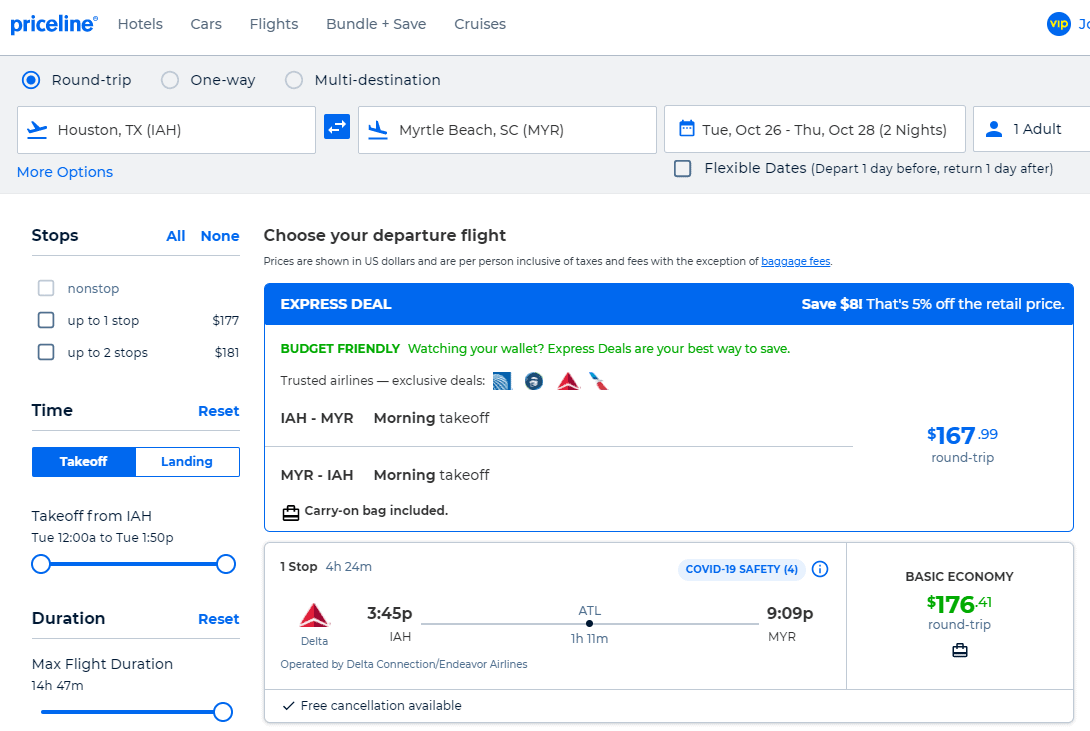Select the One-way trip option
The width and height of the screenshot is (1090, 731).
click(x=170, y=80)
